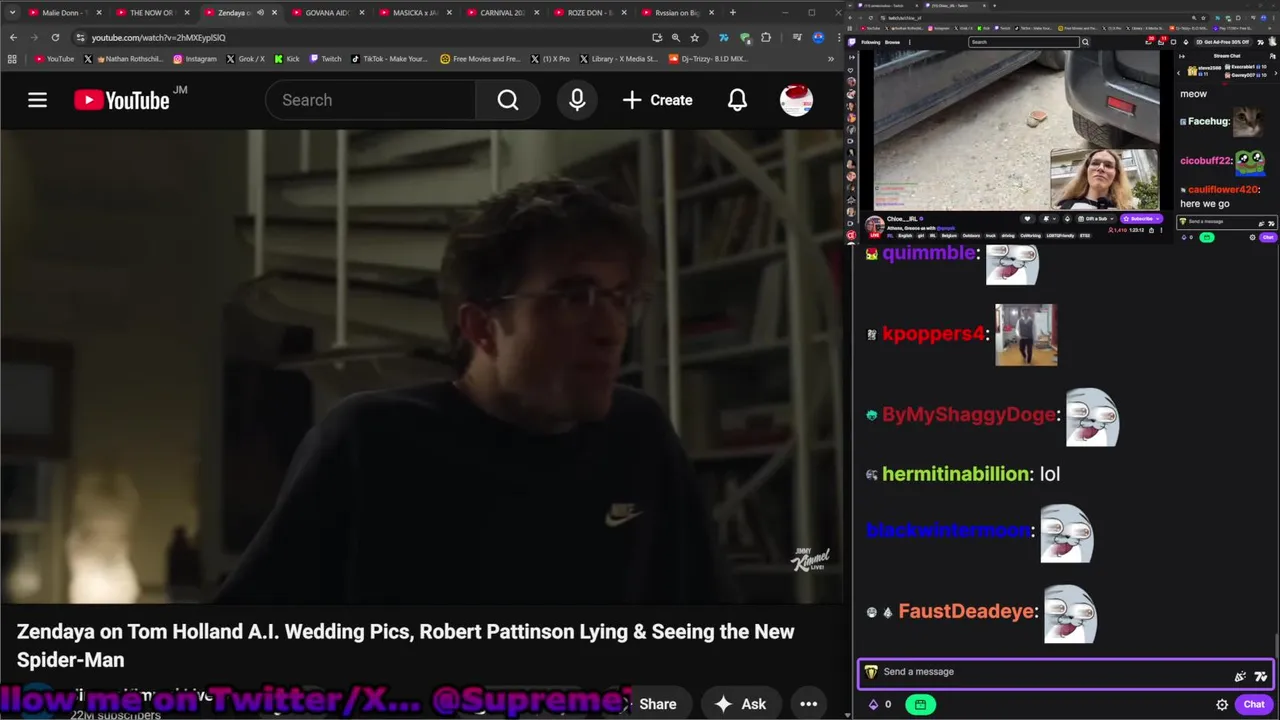Open the Twitch notification bell dropdown under the stream

click(1049, 219)
